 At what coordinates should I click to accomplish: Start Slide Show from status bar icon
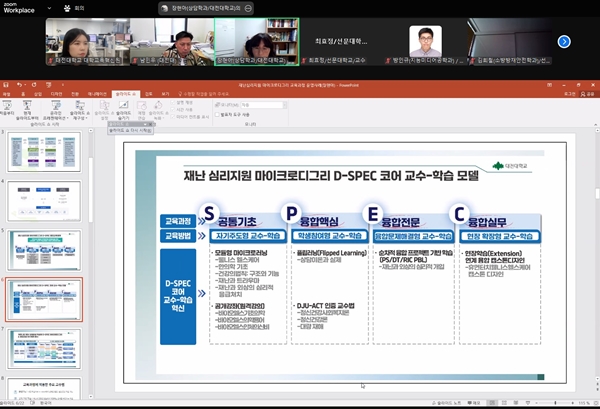pyautogui.click(x=528, y=403)
